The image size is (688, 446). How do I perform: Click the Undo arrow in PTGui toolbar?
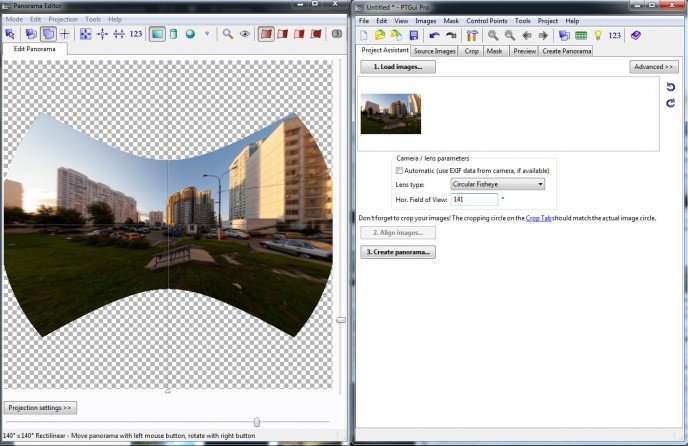pos(434,36)
